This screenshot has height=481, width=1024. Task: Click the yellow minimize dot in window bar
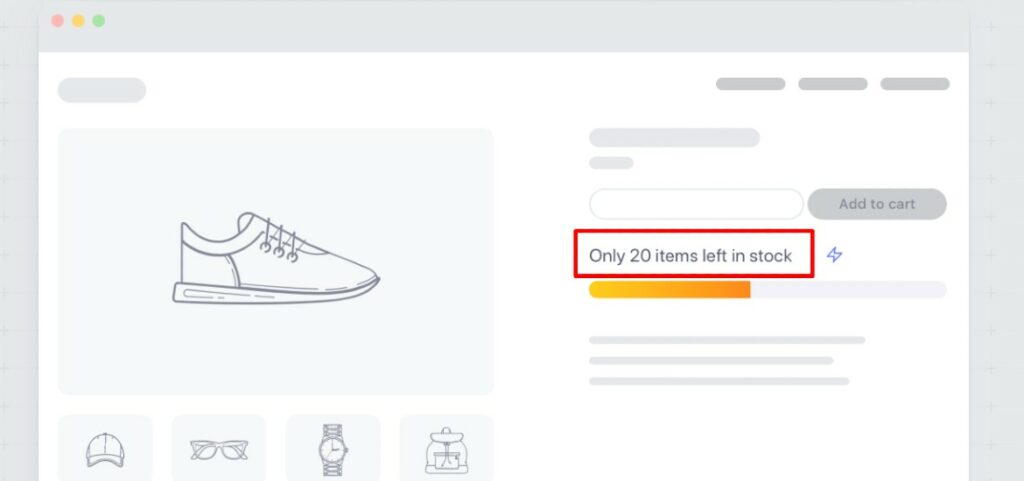pos(78,21)
